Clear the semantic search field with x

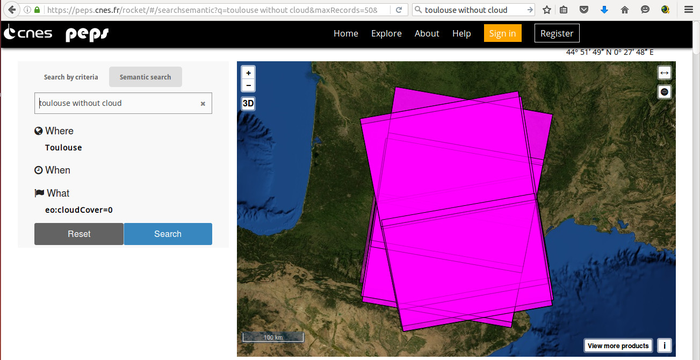203,104
